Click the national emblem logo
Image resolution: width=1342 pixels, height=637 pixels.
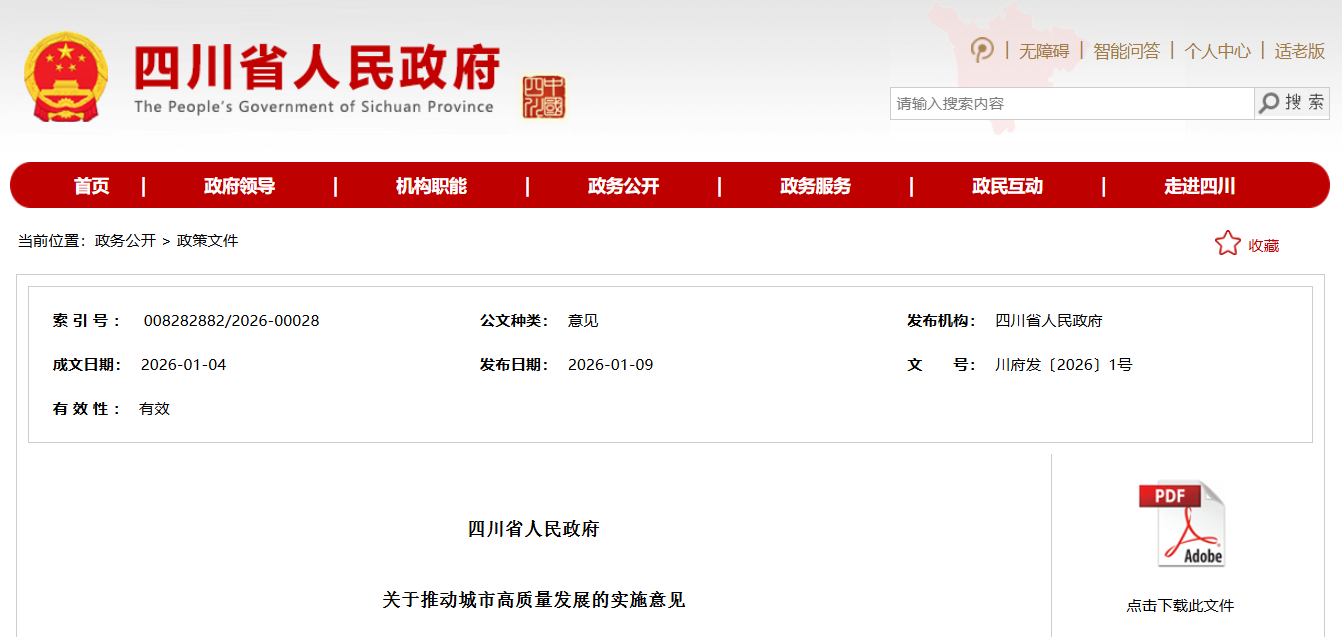click(66, 78)
